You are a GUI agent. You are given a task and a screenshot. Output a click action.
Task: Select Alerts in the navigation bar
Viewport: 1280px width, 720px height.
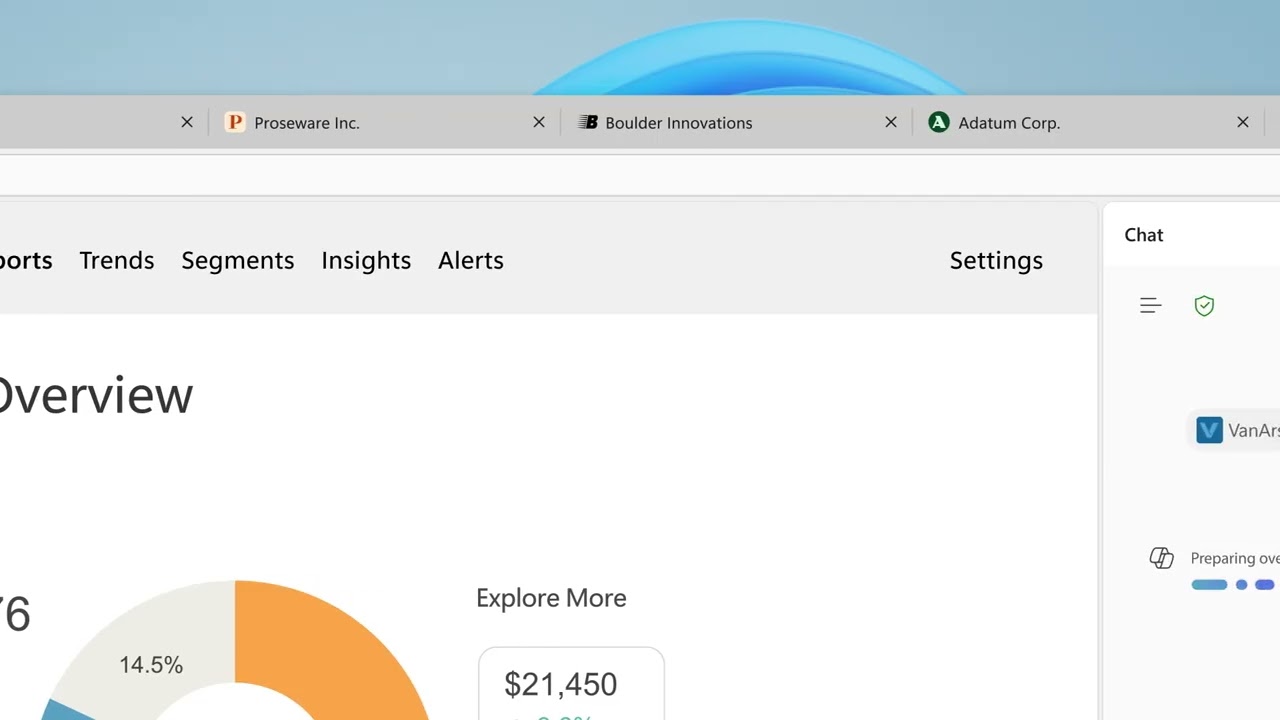point(471,260)
